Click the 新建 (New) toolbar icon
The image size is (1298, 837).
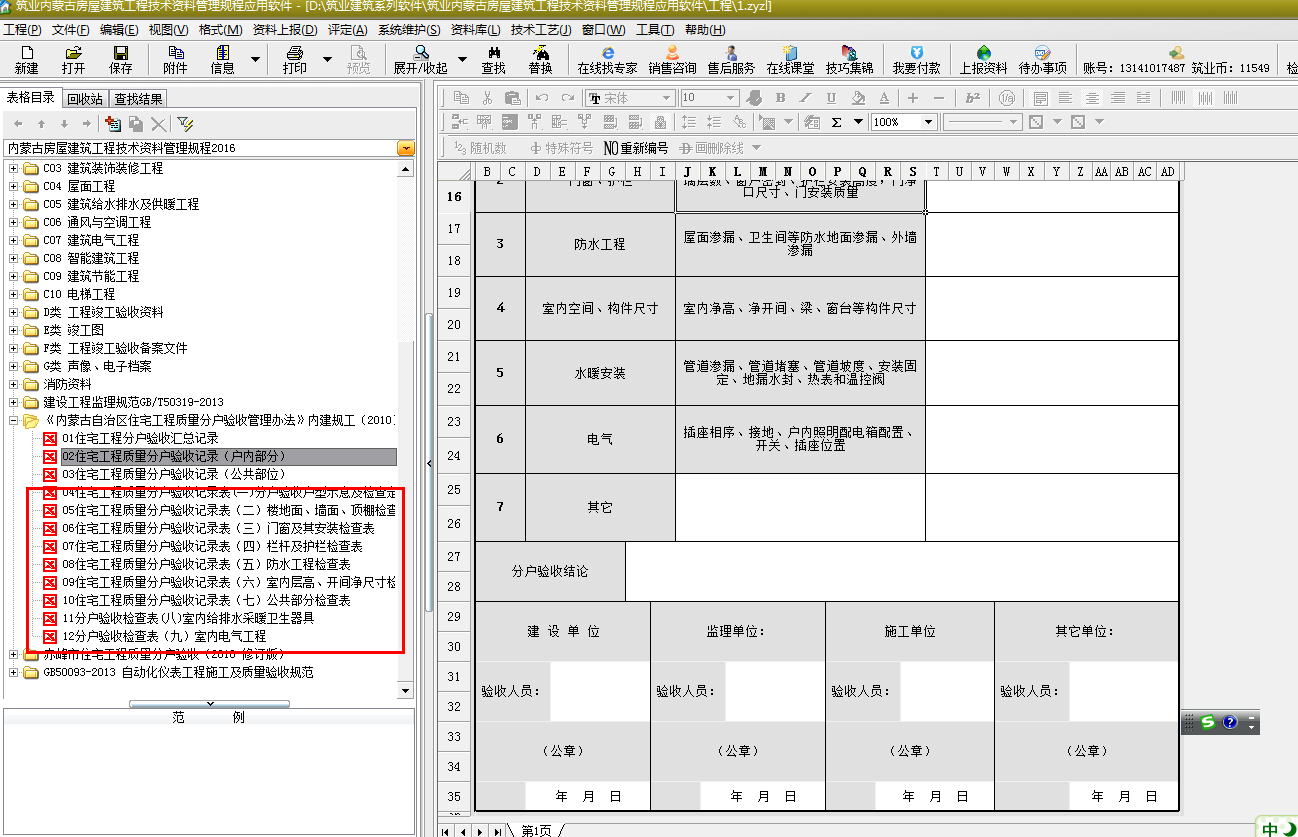click(26, 59)
